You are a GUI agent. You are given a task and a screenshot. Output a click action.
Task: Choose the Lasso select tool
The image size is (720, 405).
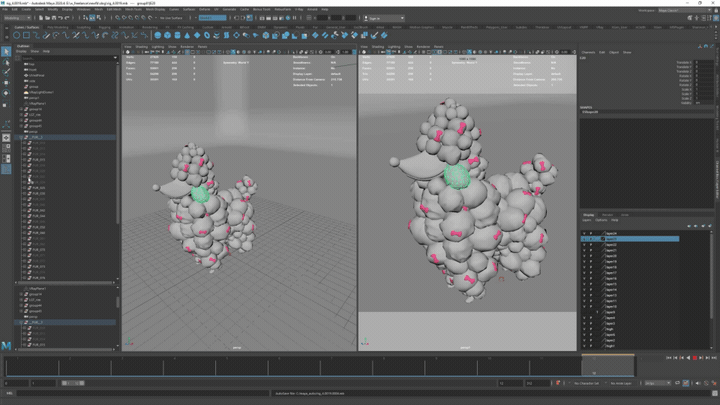point(6,62)
